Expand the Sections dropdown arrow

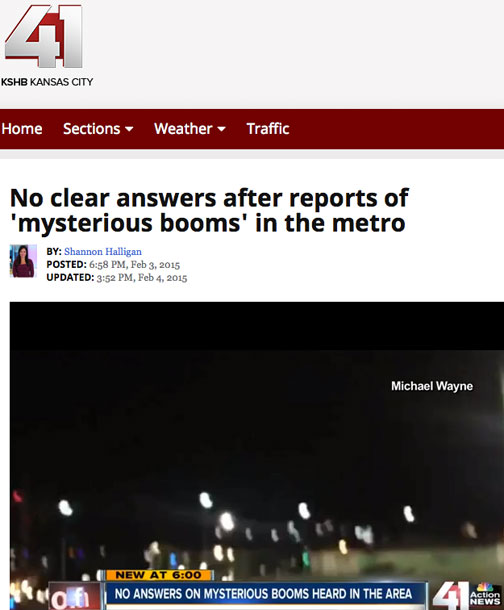[130, 129]
